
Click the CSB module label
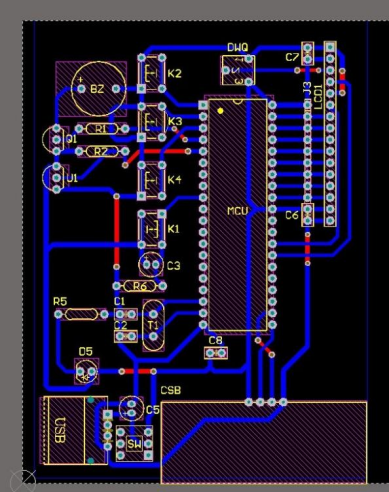coord(171,390)
